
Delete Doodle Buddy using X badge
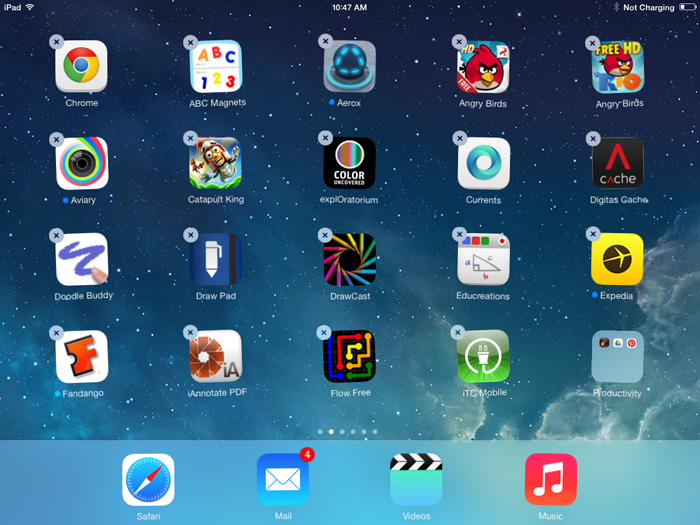(x=56, y=235)
